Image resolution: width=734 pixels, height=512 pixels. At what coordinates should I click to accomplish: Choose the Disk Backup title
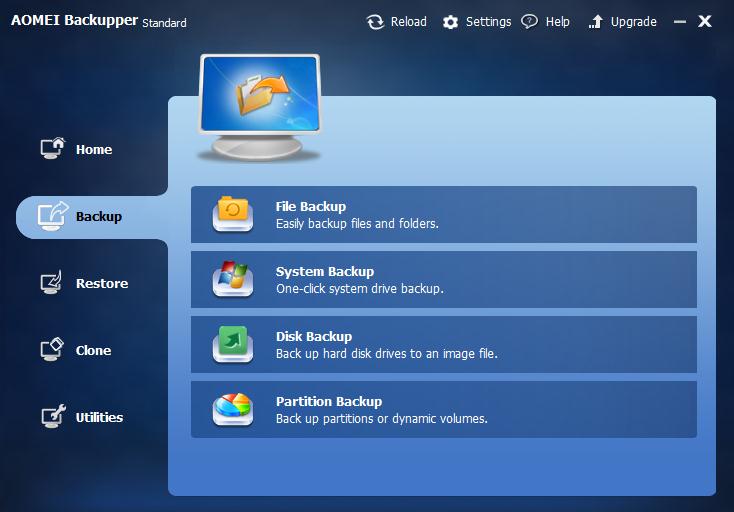tap(314, 336)
